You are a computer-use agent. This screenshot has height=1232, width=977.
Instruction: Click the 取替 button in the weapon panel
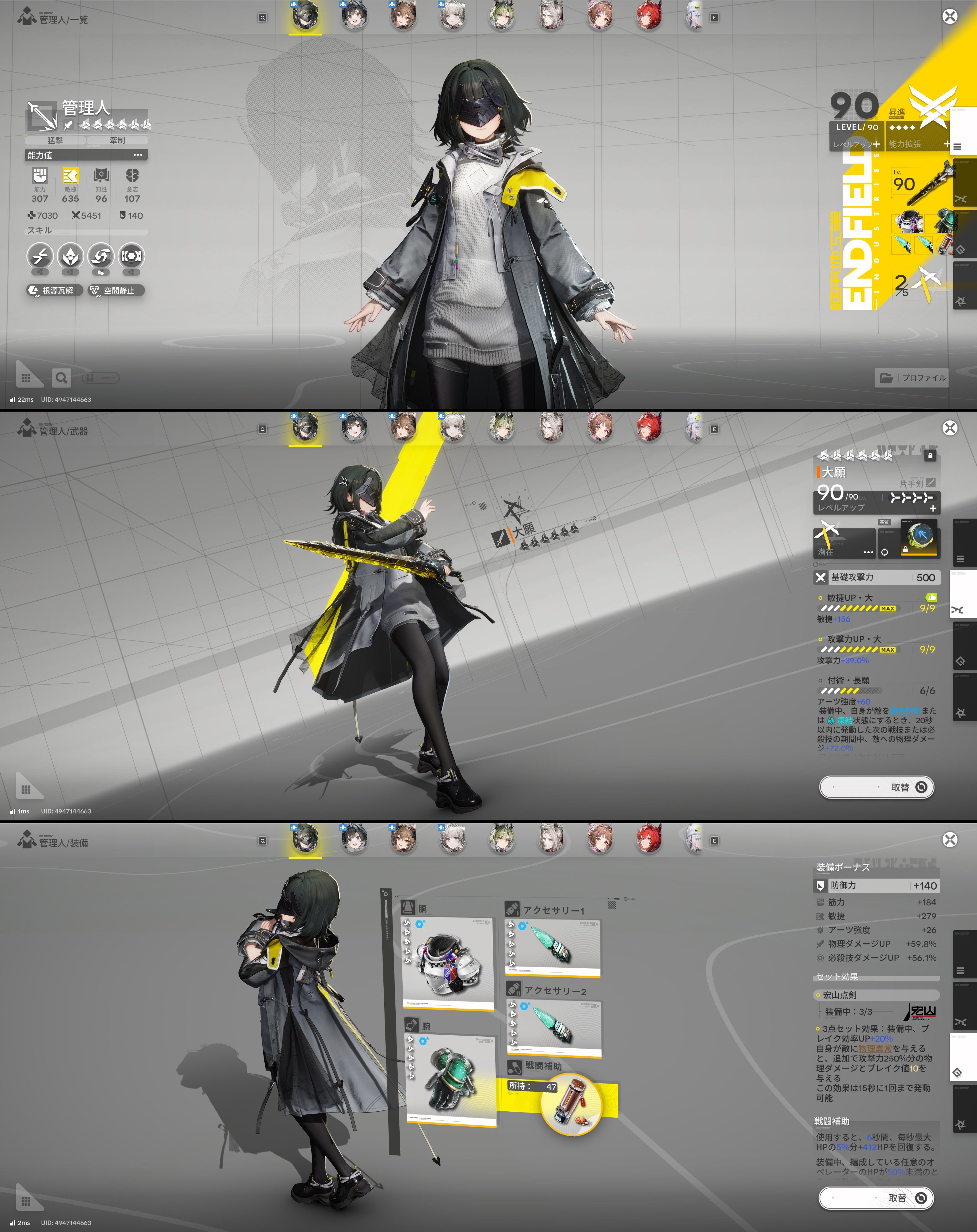click(876, 787)
